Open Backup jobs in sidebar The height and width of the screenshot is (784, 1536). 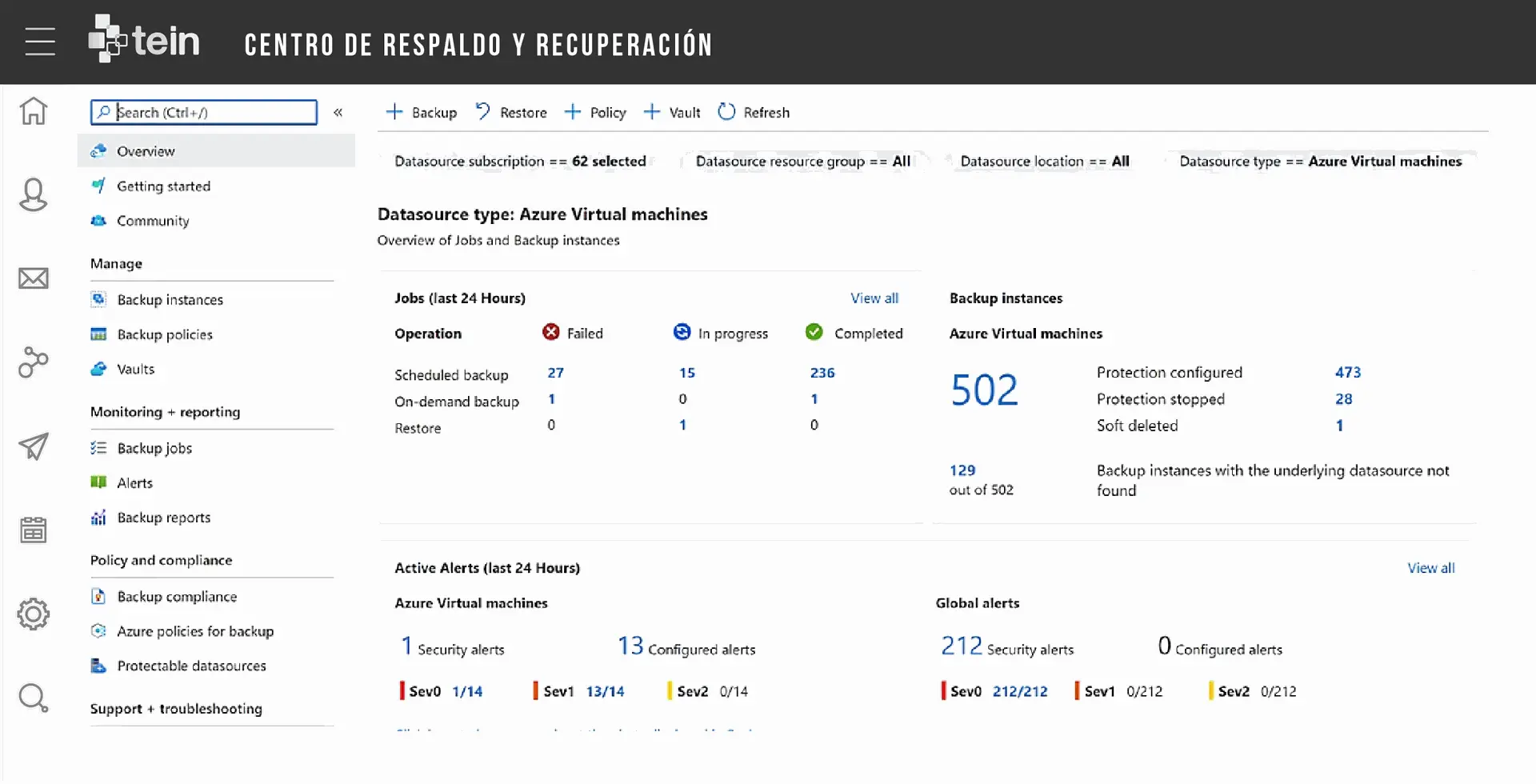154,449
